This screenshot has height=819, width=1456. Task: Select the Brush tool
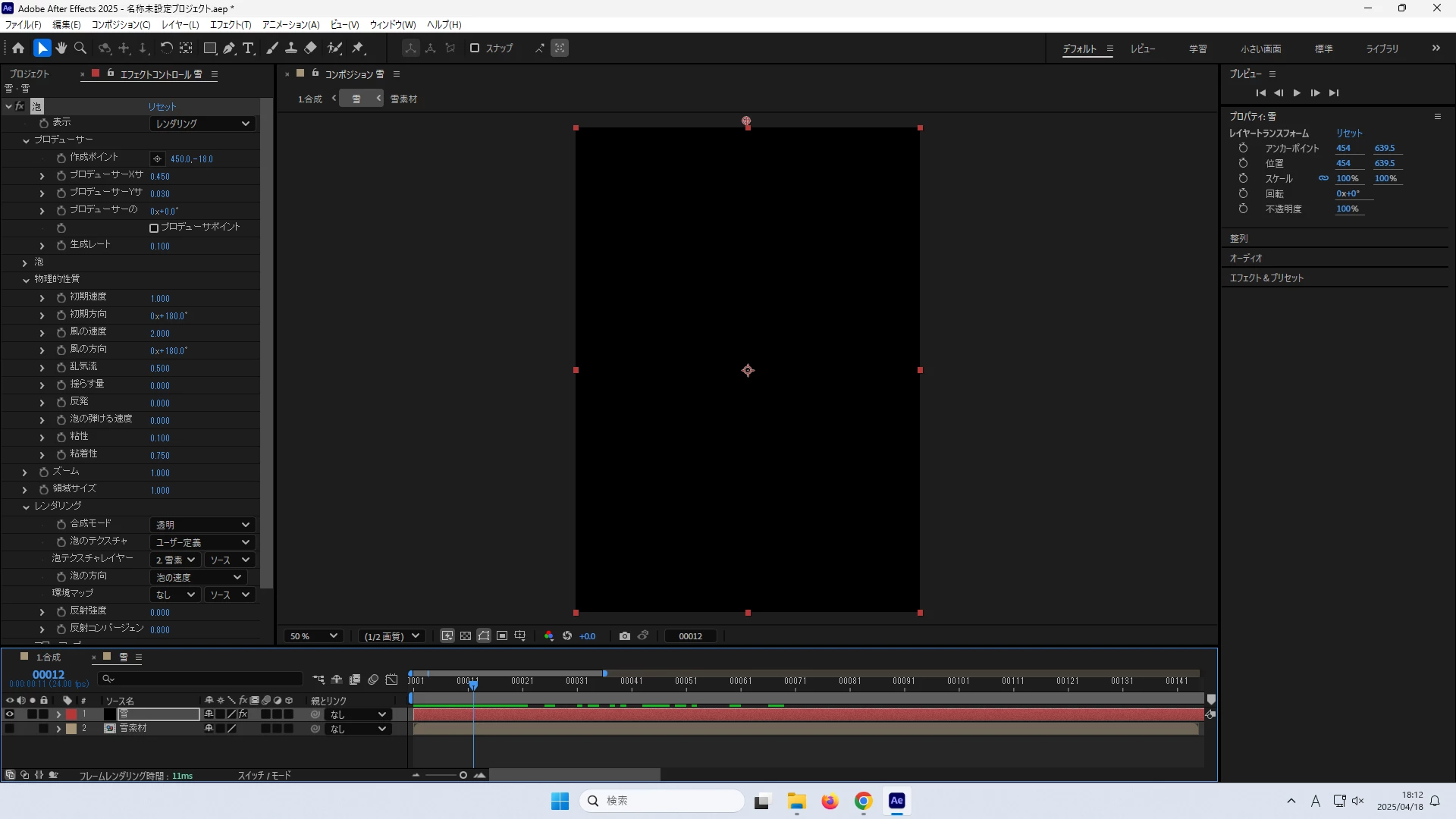point(271,48)
